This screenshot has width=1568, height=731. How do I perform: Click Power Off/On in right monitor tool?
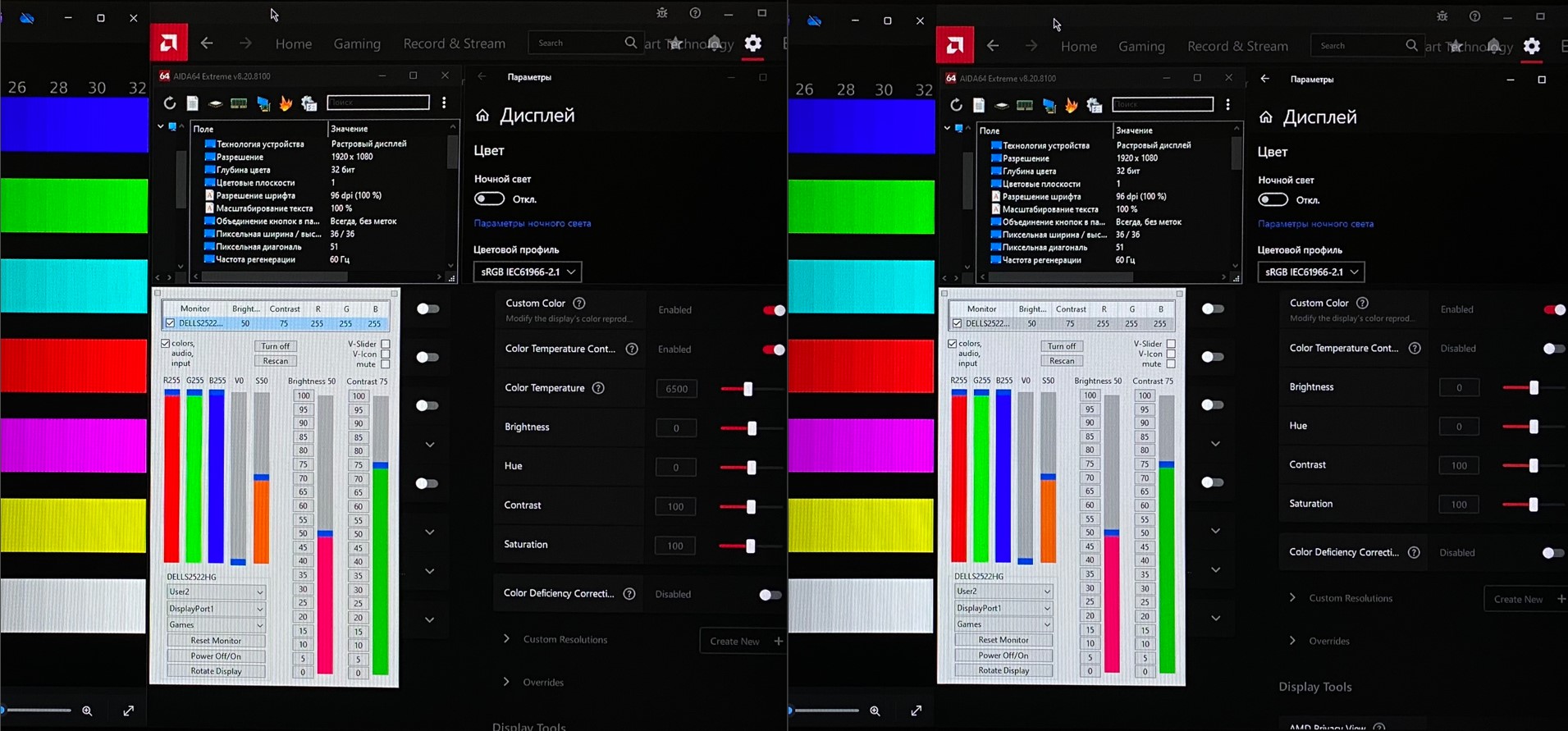pyautogui.click(x=1003, y=656)
